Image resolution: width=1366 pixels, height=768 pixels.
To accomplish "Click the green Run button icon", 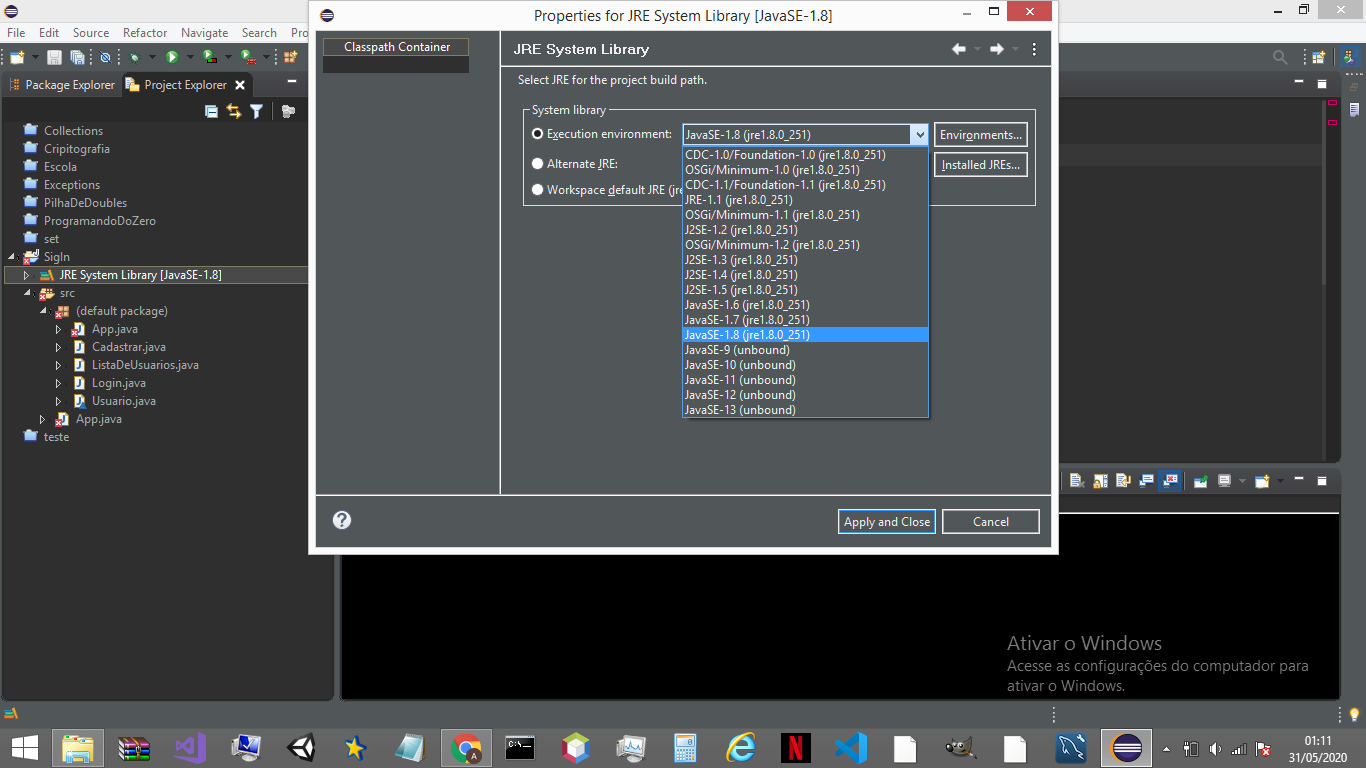I will pos(172,57).
